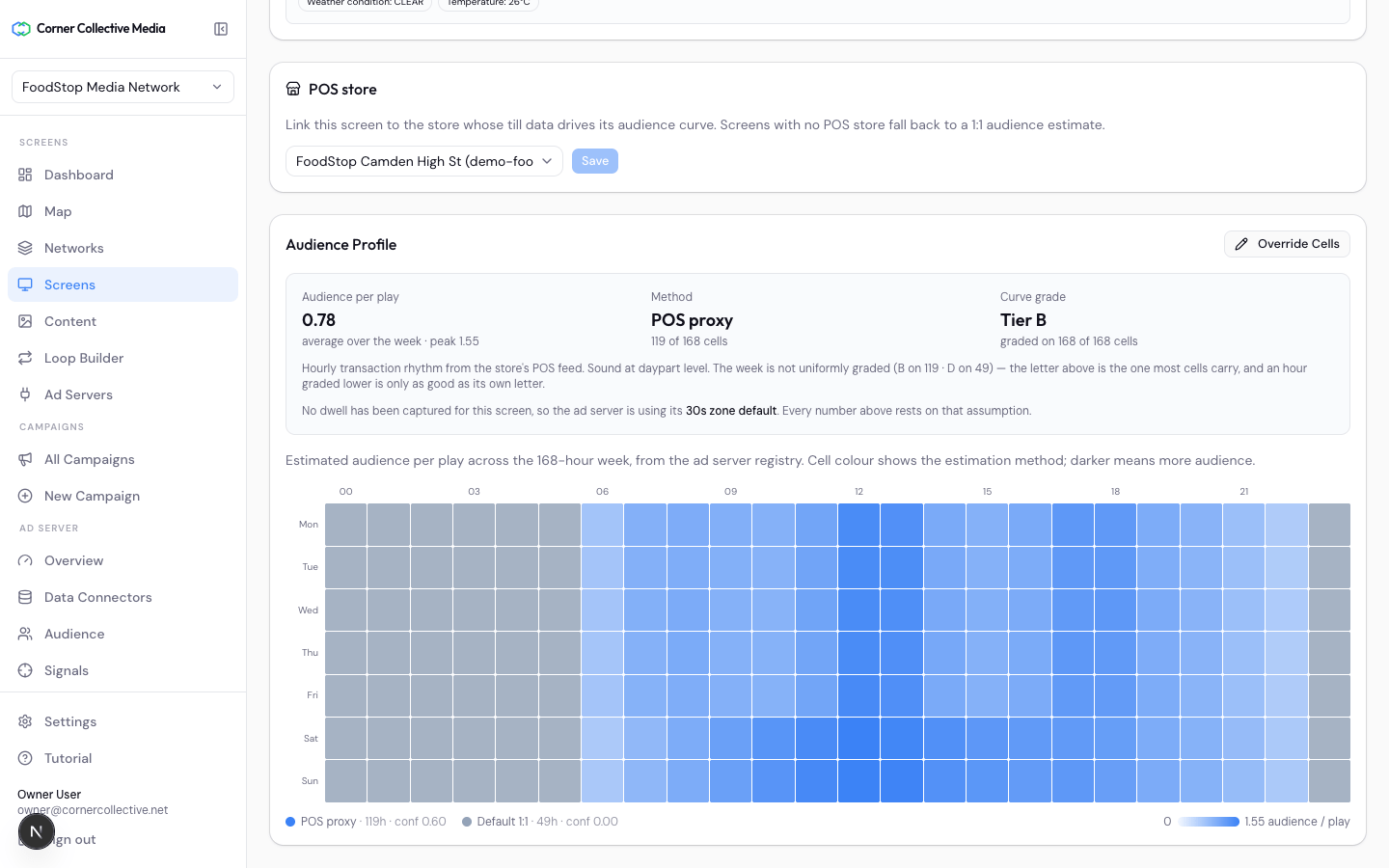This screenshot has height=868, width=1389.
Task: Click the Data Connectors database icon
Action: [x=25, y=597]
